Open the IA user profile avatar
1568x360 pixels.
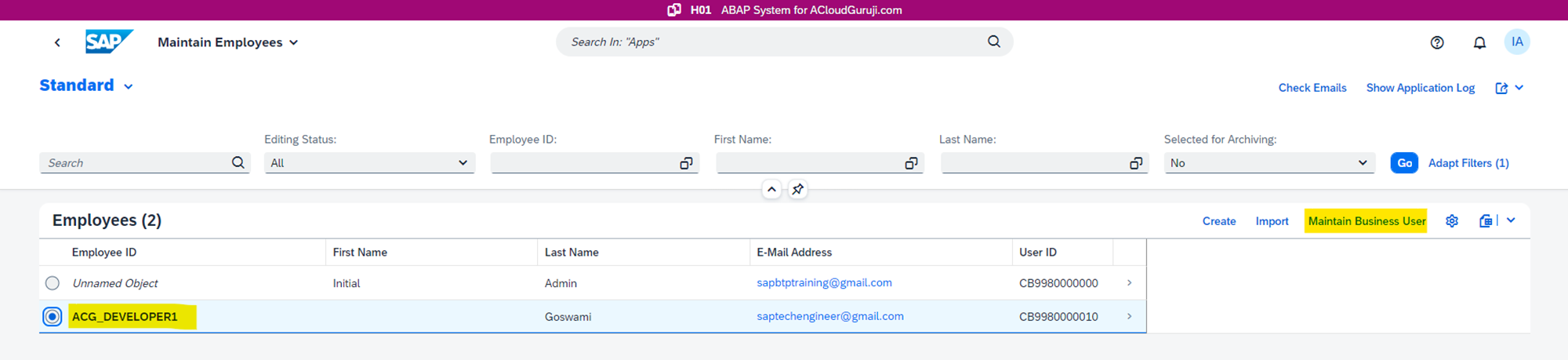coord(1516,42)
